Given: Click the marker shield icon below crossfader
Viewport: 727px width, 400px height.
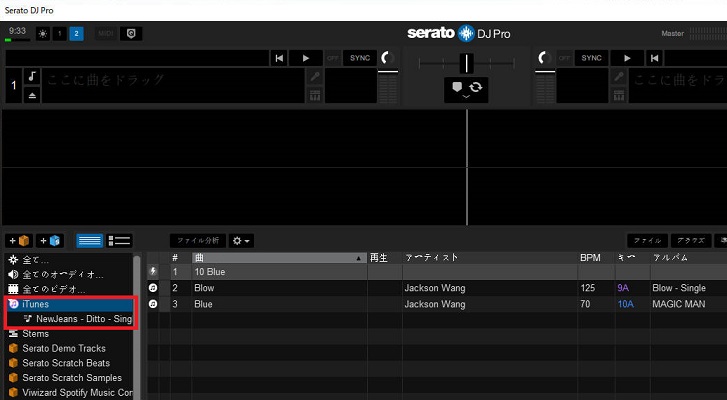Looking at the screenshot, I should tap(457, 87).
